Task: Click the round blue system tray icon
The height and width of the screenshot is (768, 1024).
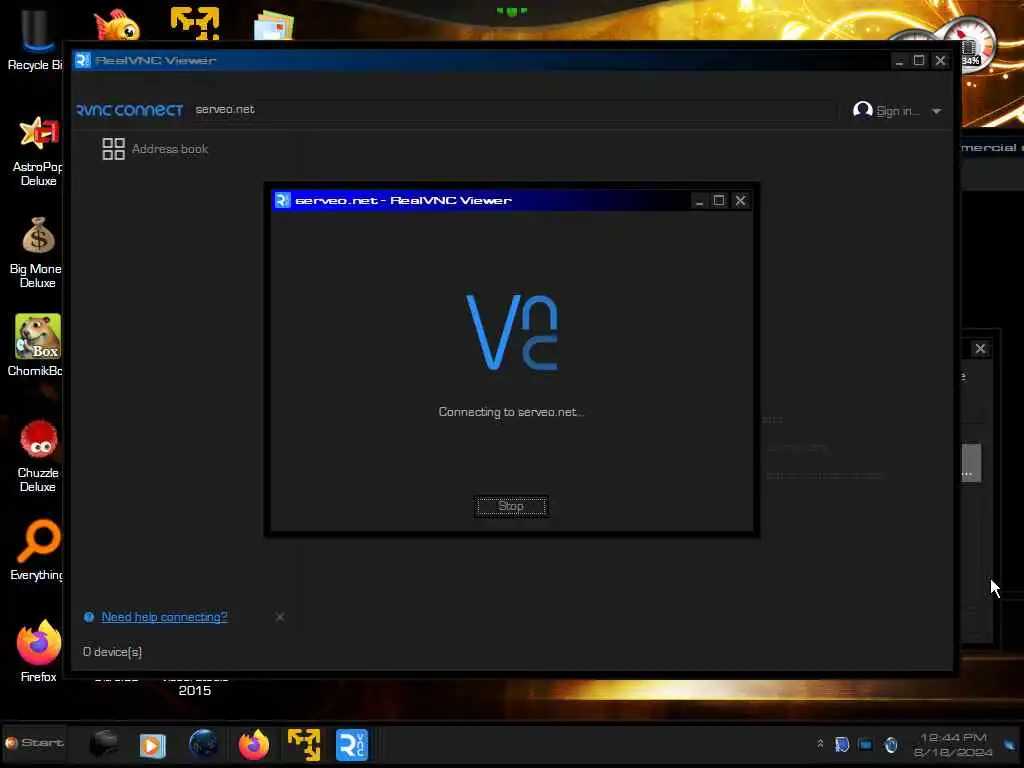Action: pos(891,744)
